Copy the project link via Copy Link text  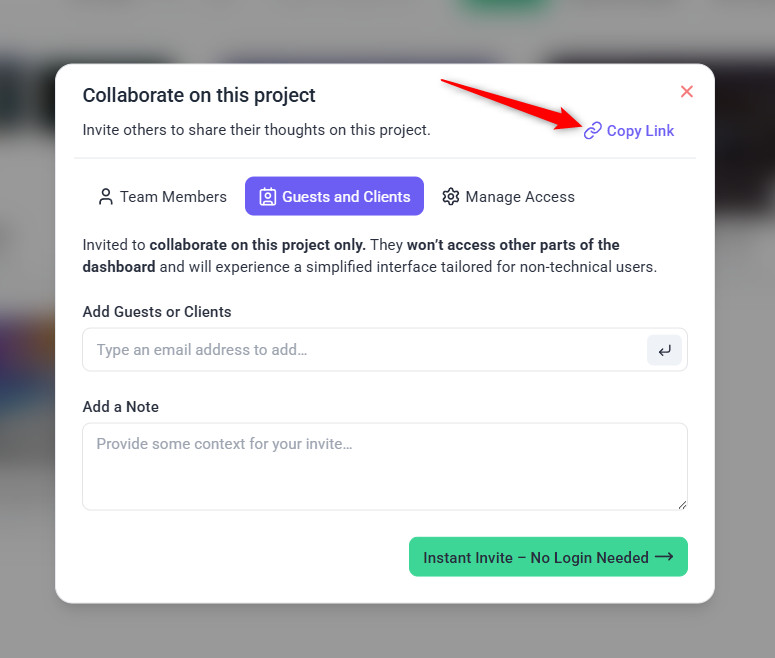(x=640, y=131)
